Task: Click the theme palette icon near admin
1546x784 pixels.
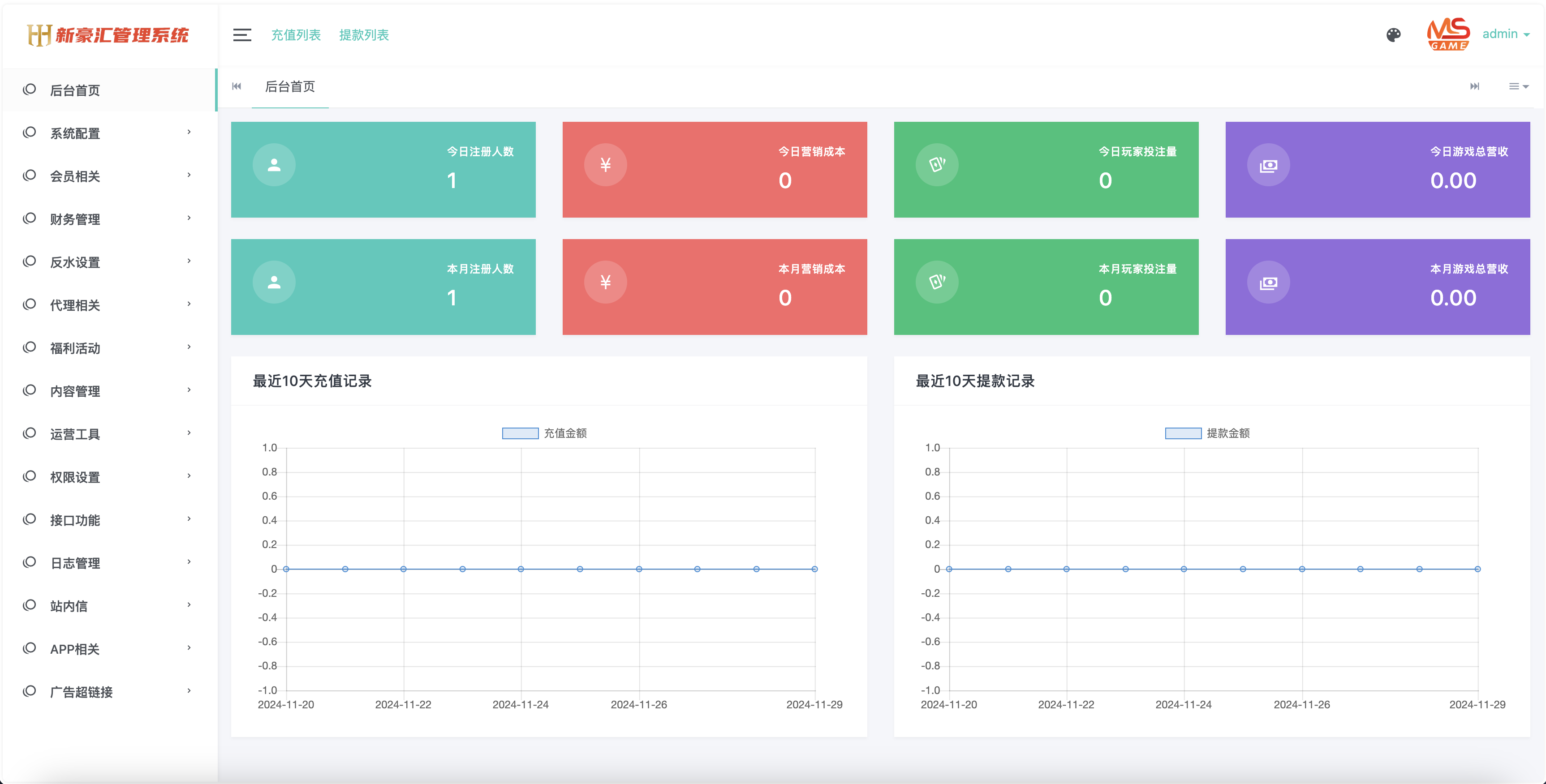Action: (1394, 35)
